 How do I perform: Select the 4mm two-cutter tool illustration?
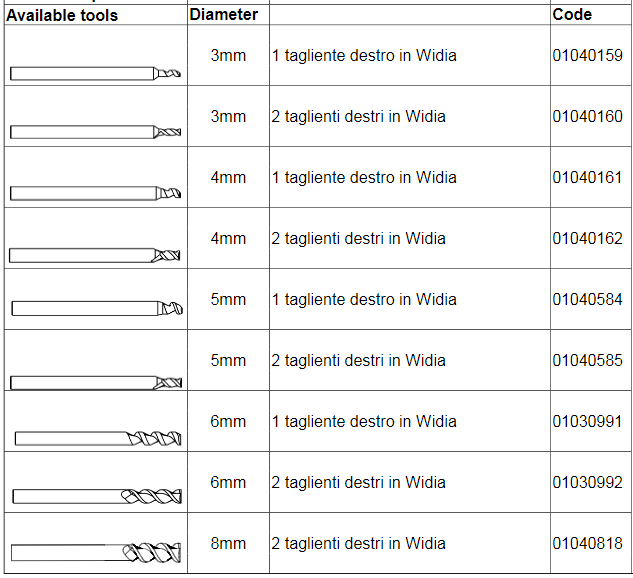pos(94,255)
